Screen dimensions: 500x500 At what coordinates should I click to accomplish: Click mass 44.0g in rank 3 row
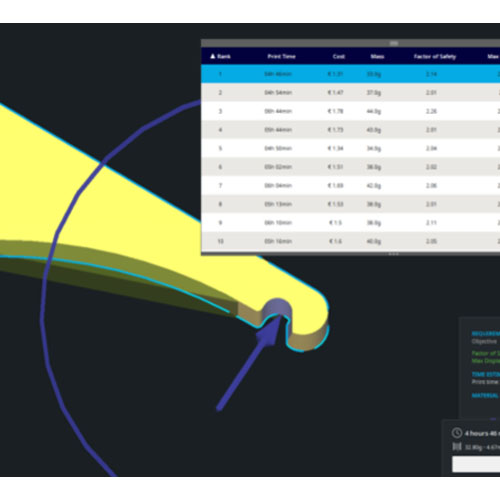point(374,111)
